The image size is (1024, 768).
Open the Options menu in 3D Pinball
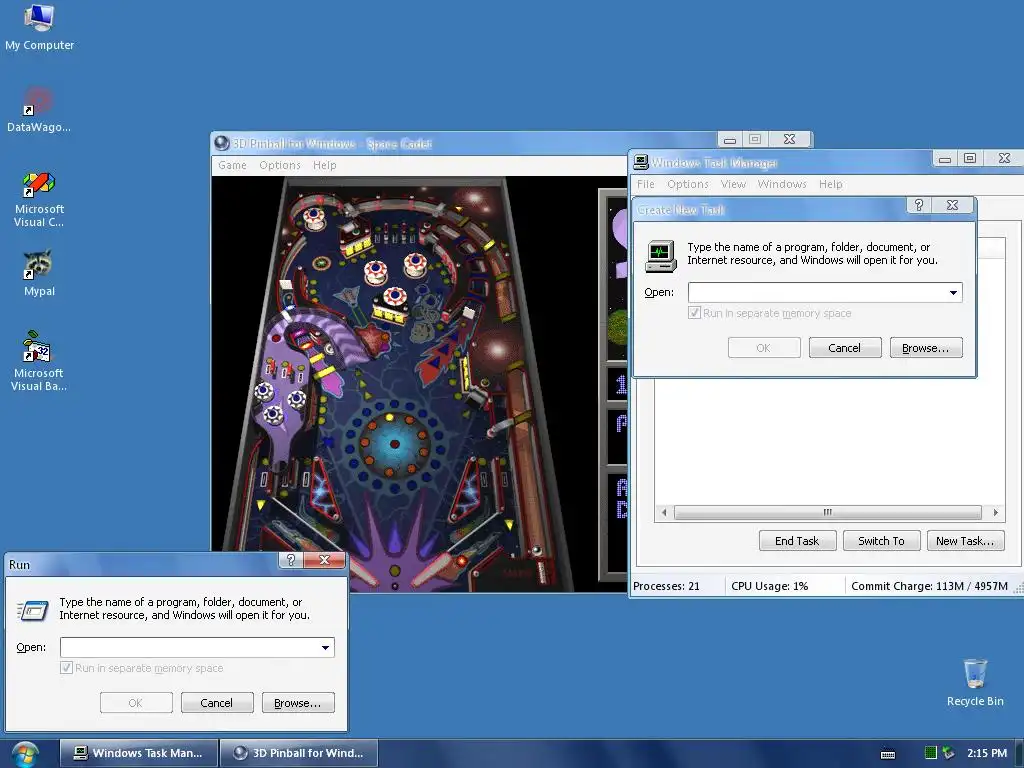click(280, 165)
